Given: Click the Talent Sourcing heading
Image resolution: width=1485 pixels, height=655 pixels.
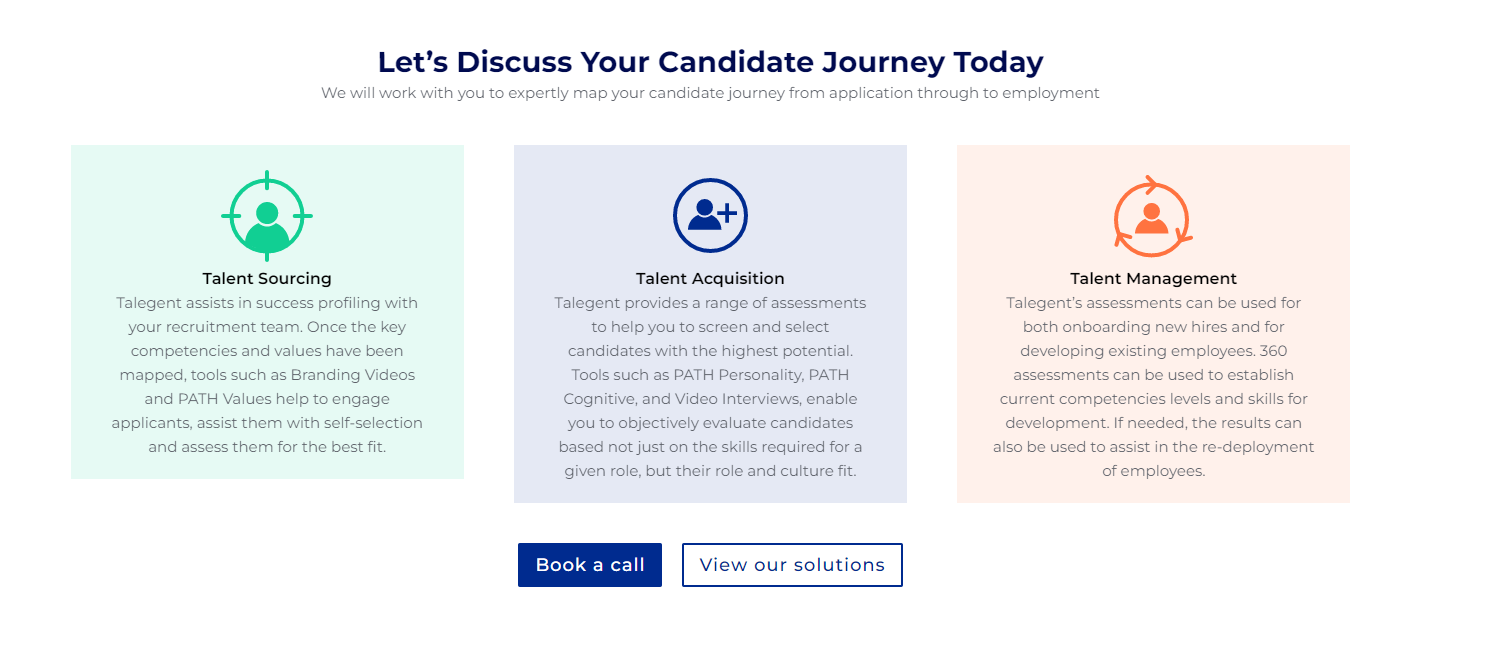Looking at the screenshot, I should (266, 278).
